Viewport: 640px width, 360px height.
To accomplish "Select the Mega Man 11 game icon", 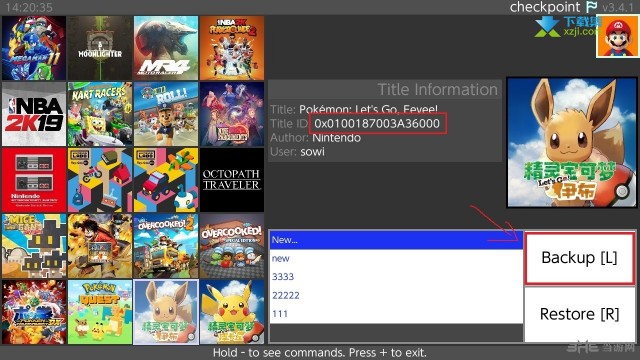I will point(34,48).
